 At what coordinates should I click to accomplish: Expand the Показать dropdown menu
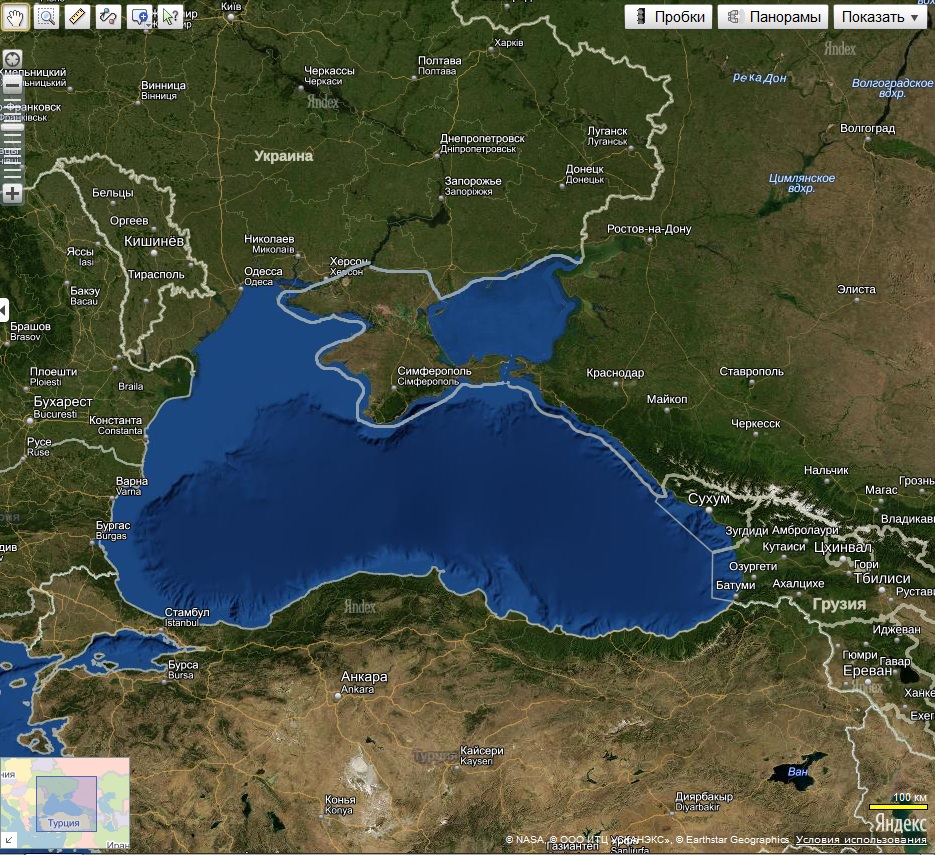tap(880, 17)
